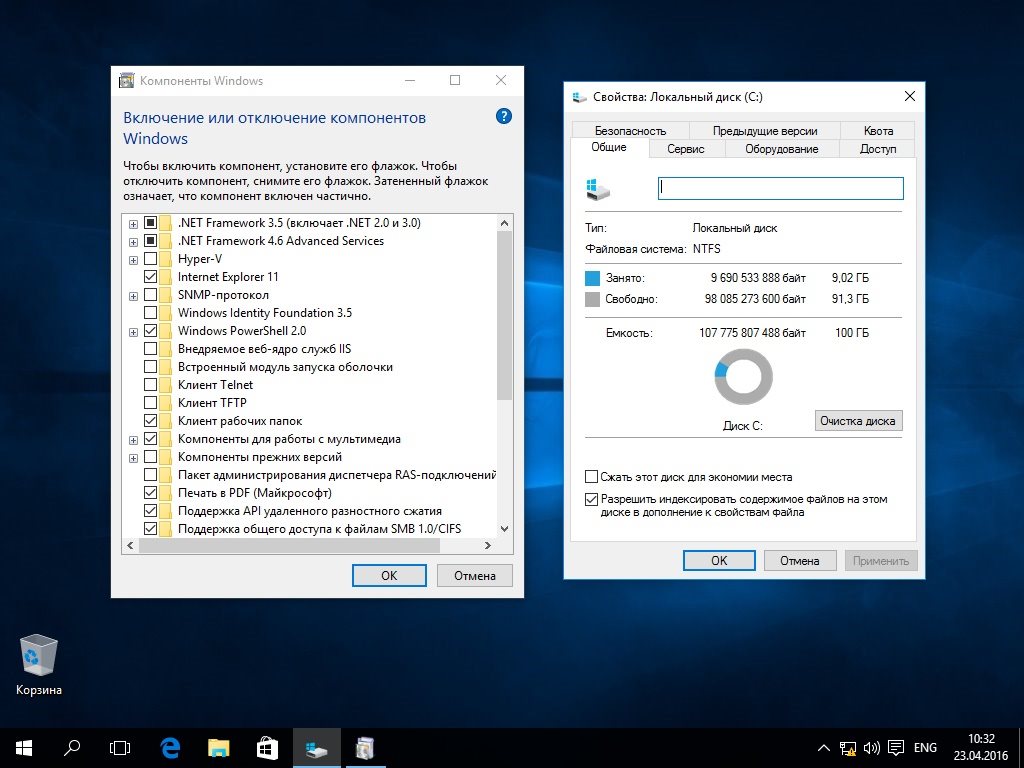The image size is (1024, 768).
Task: Launch Microsoft Edge from the taskbar
Action: point(170,748)
